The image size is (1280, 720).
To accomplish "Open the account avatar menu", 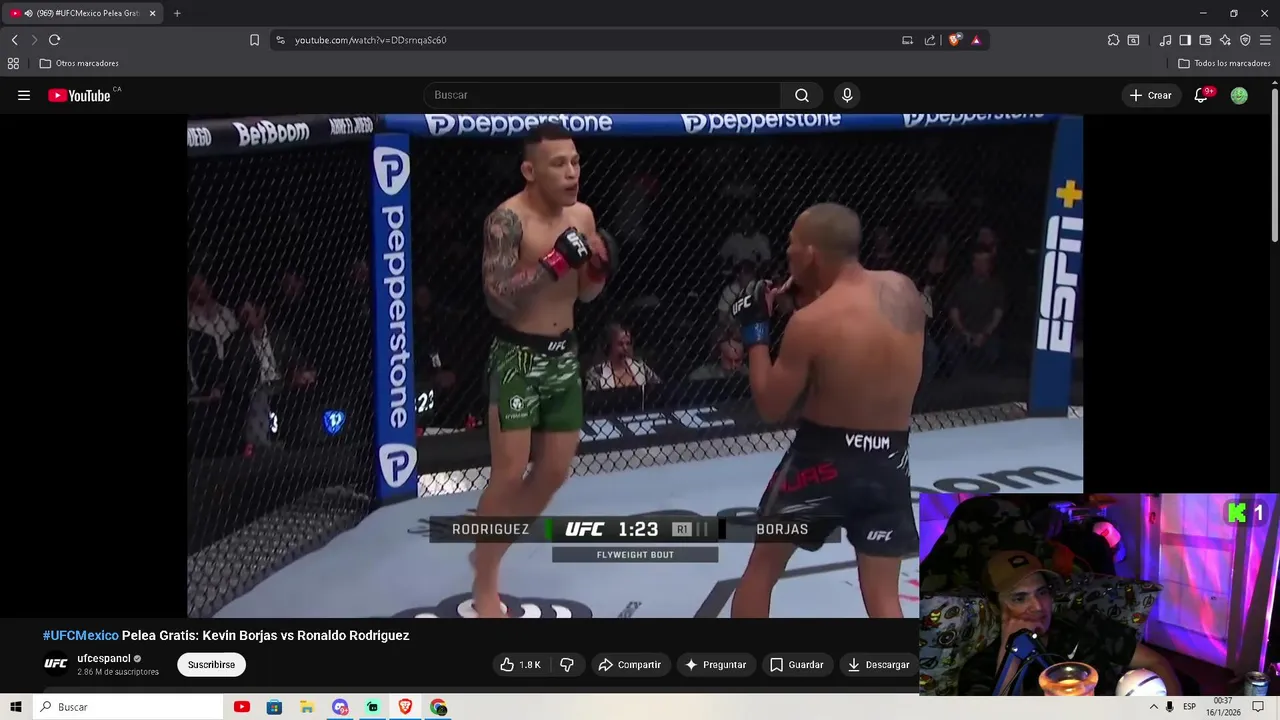I will [1239, 95].
